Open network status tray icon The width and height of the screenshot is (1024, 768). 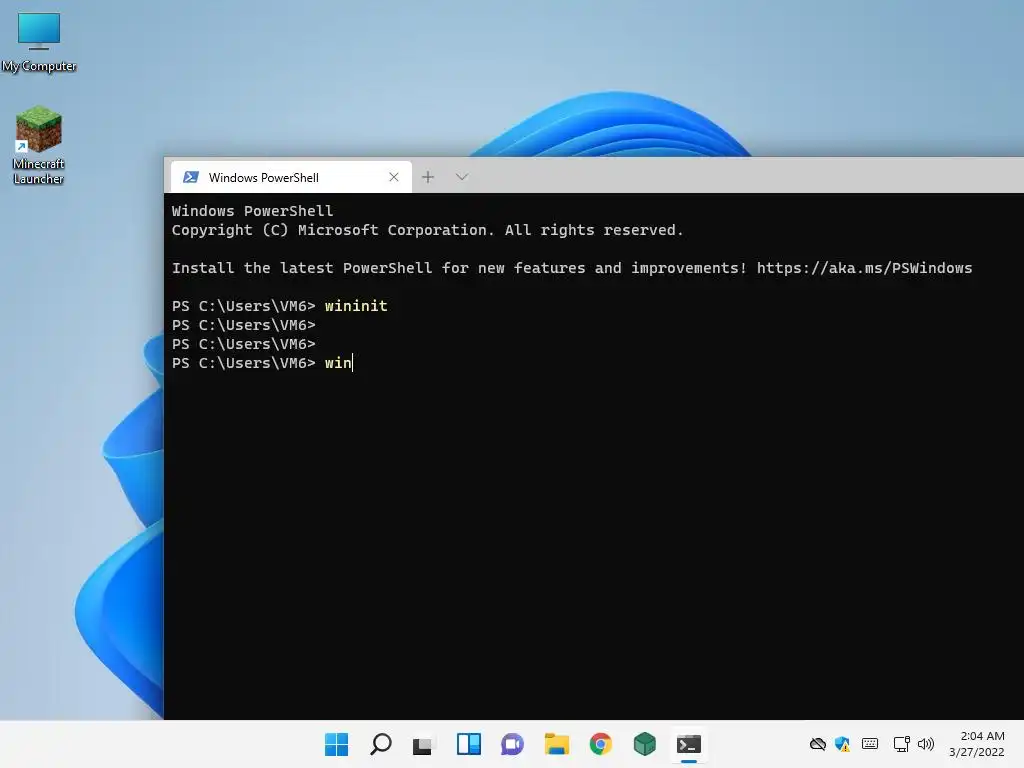901,744
